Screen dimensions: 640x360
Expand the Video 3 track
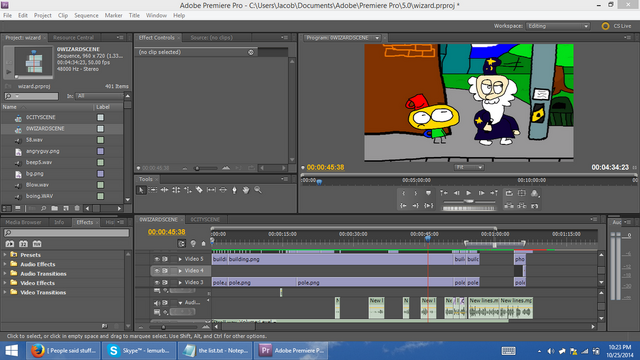[x=180, y=282]
